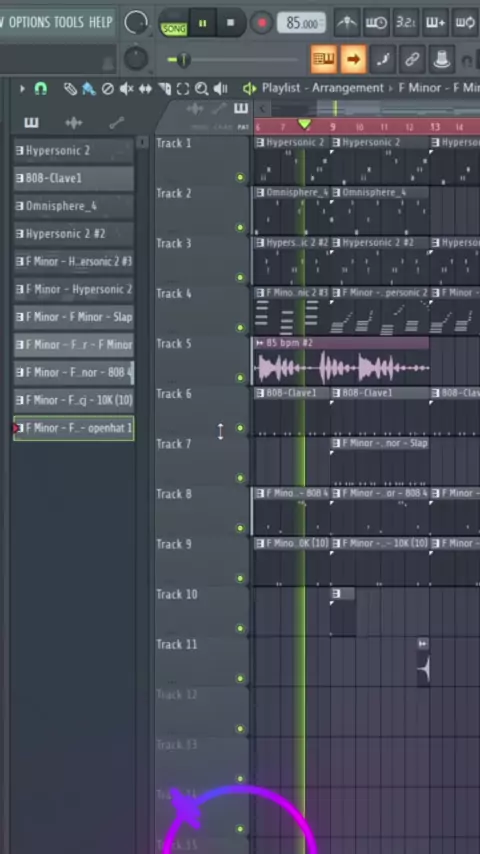The height and width of the screenshot is (854, 480).
Task: Expand playlist menu arrow beside magnet
Action: 22,88
